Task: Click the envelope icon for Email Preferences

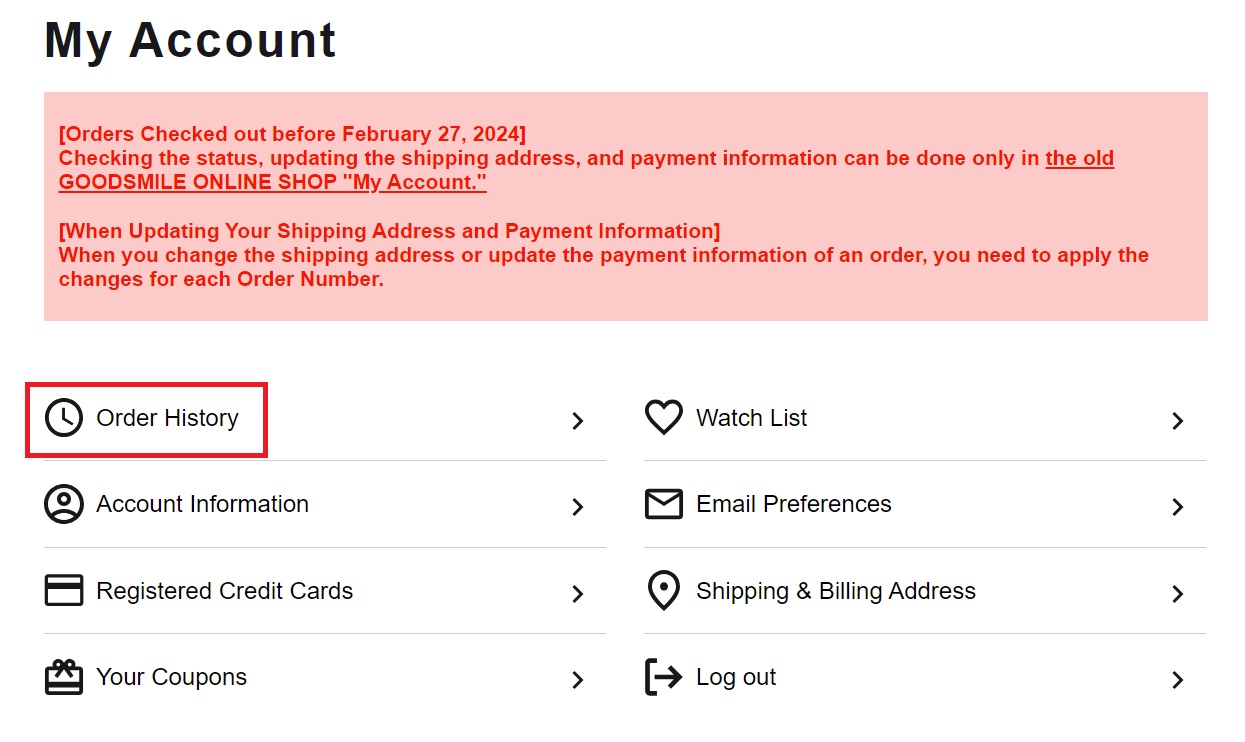Action: click(664, 504)
